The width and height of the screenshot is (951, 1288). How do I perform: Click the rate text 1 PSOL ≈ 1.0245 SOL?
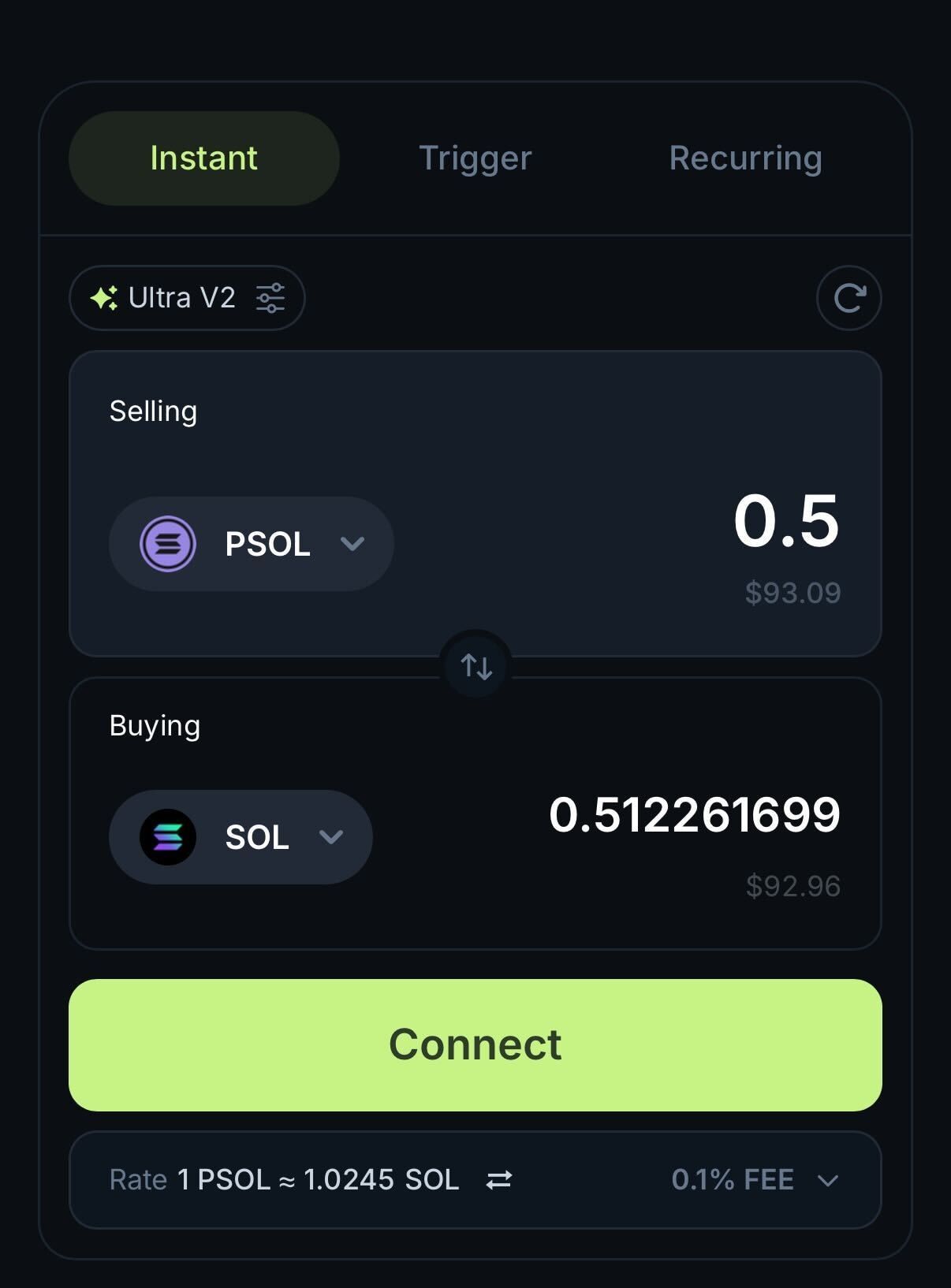(x=319, y=1180)
